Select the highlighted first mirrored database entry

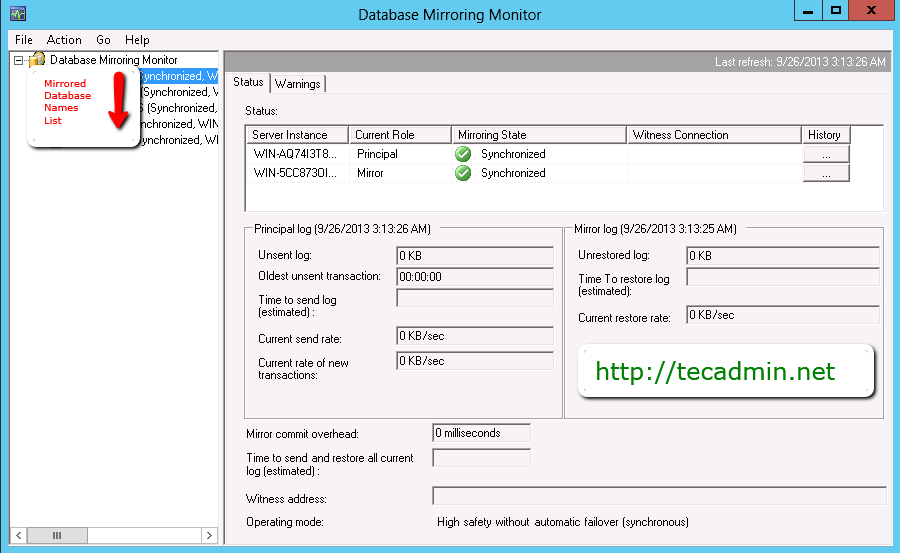point(178,76)
